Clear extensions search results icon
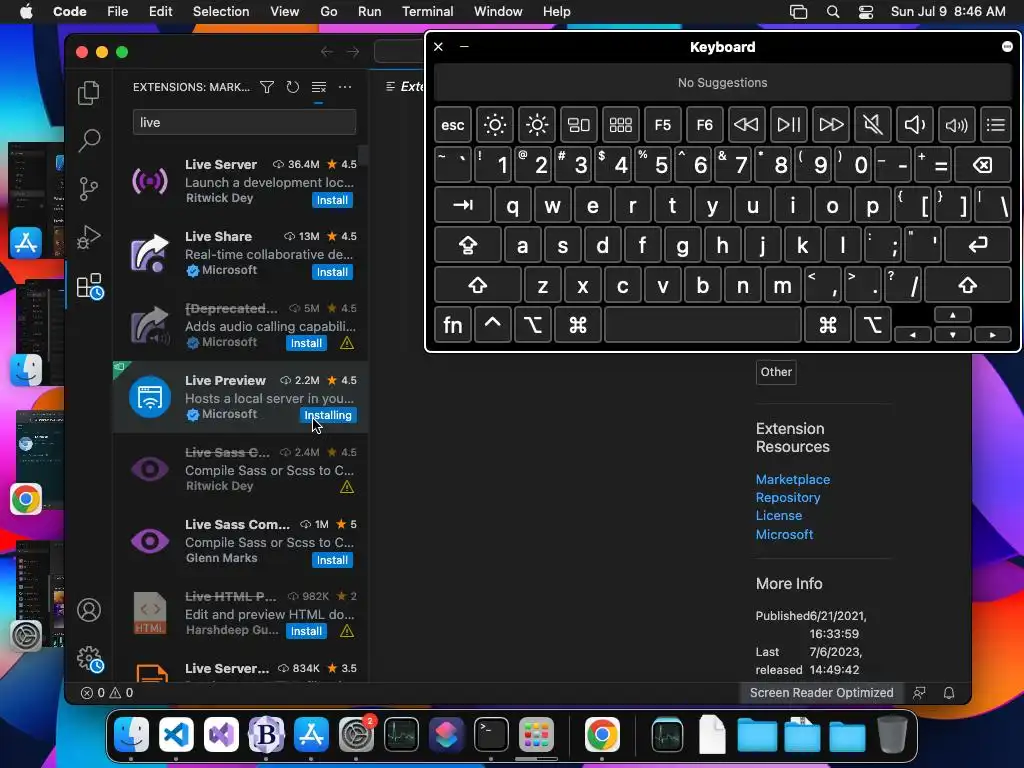 click(x=319, y=87)
